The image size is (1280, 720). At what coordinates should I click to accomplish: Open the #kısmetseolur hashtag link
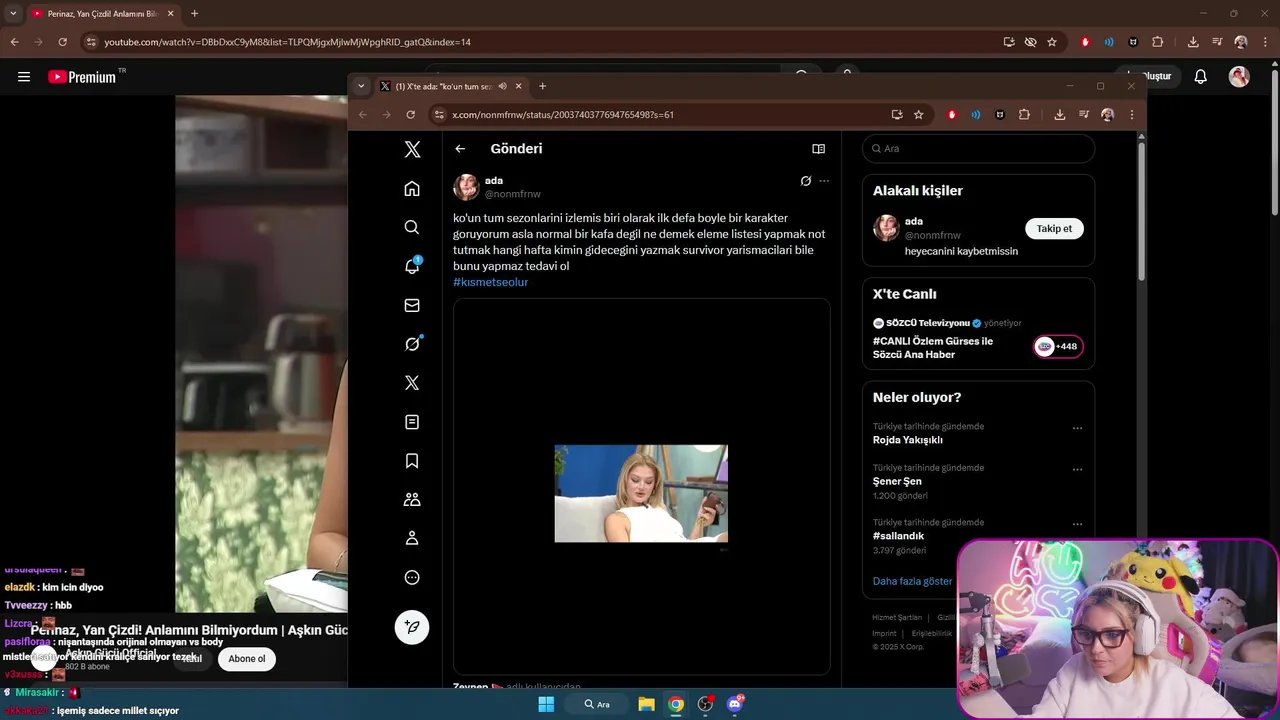[490, 282]
